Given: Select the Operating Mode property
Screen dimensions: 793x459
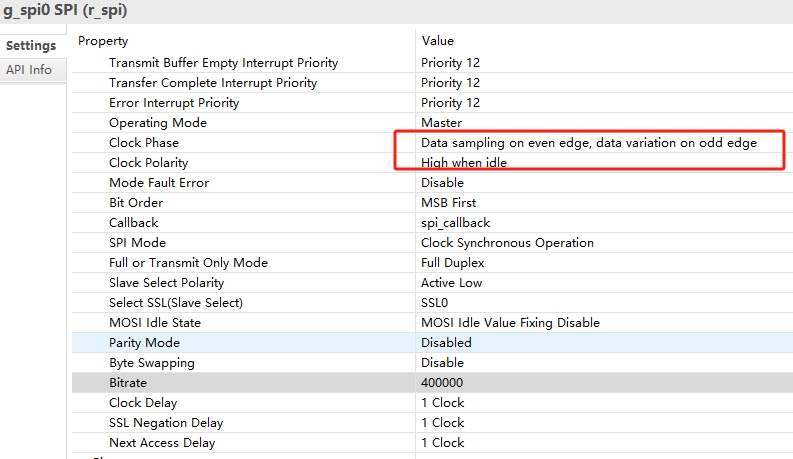Looking at the screenshot, I should (x=158, y=123).
